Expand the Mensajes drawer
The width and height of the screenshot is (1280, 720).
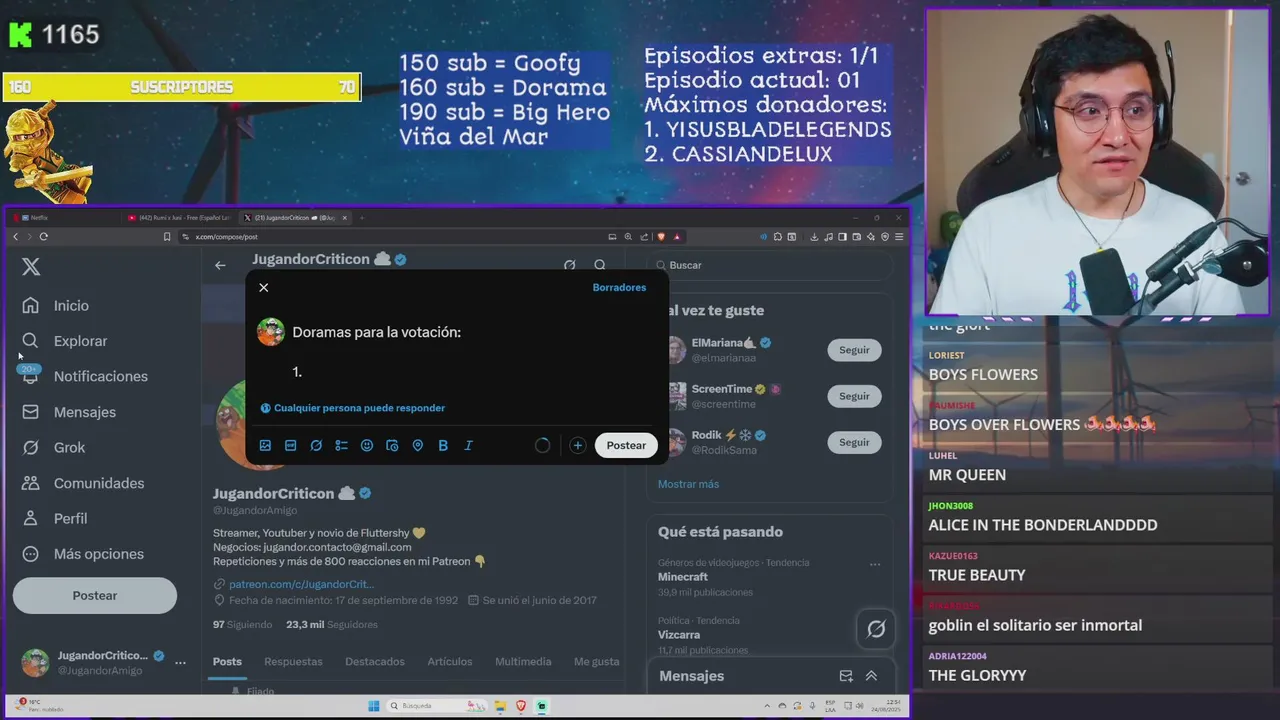872,676
